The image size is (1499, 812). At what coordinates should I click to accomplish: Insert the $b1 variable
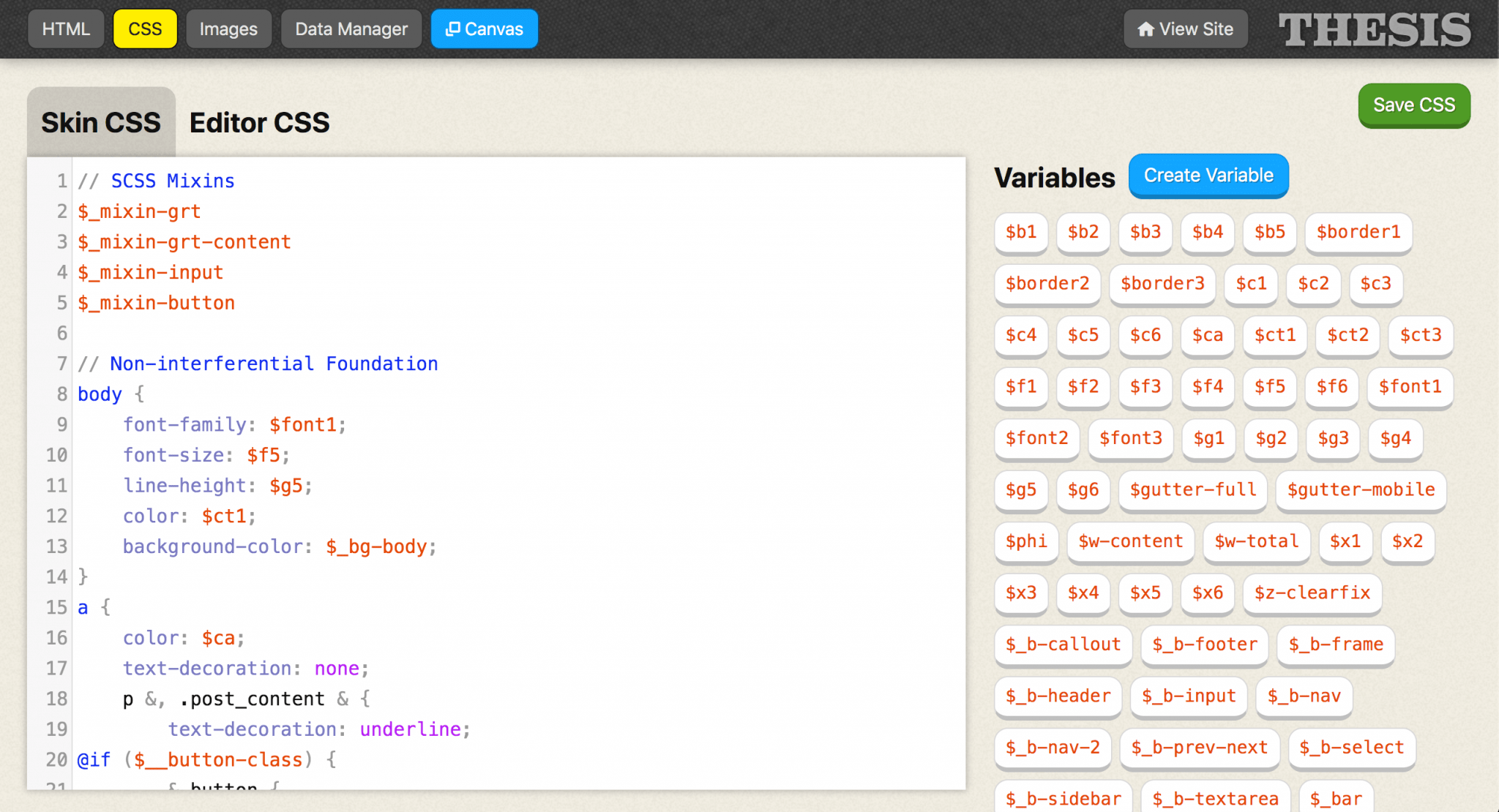click(1021, 233)
